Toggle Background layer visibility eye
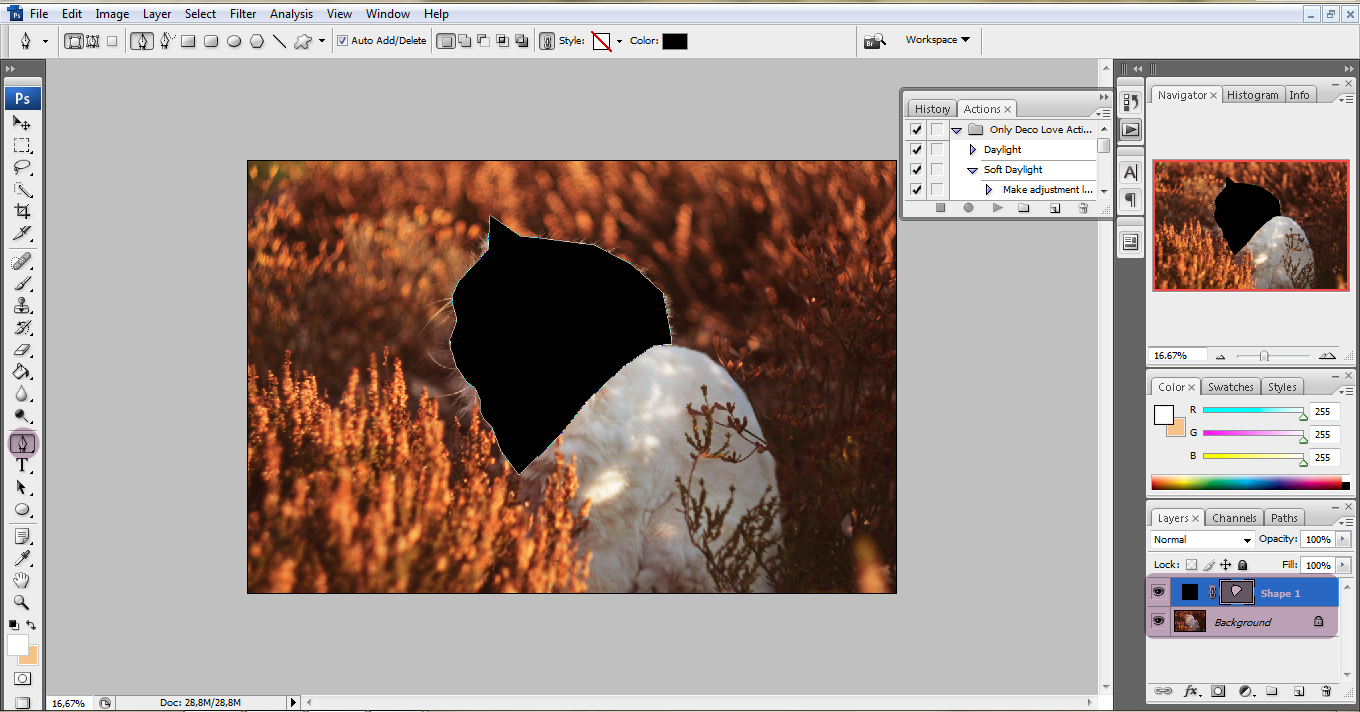 coord(1158,622)
